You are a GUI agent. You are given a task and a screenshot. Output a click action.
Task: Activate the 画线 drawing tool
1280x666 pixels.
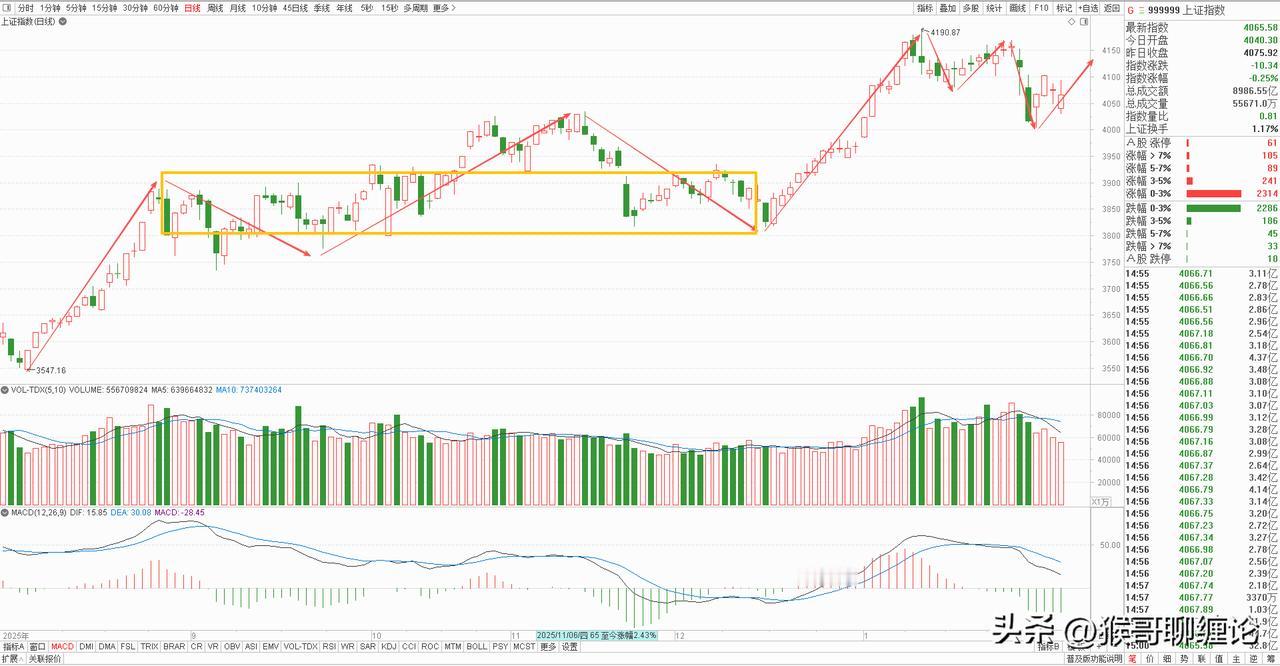click(x=1018, y=8)
